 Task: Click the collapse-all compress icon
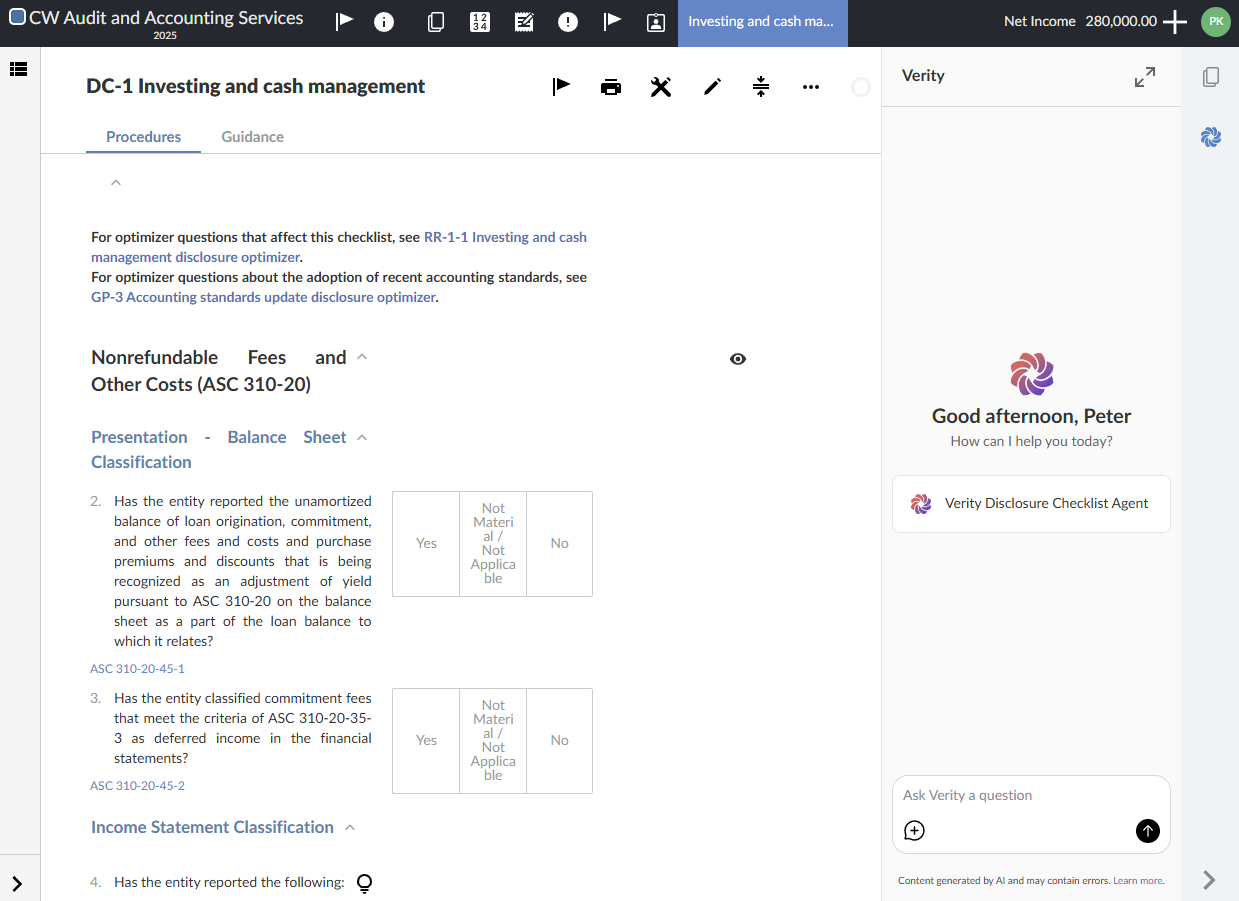761,87
